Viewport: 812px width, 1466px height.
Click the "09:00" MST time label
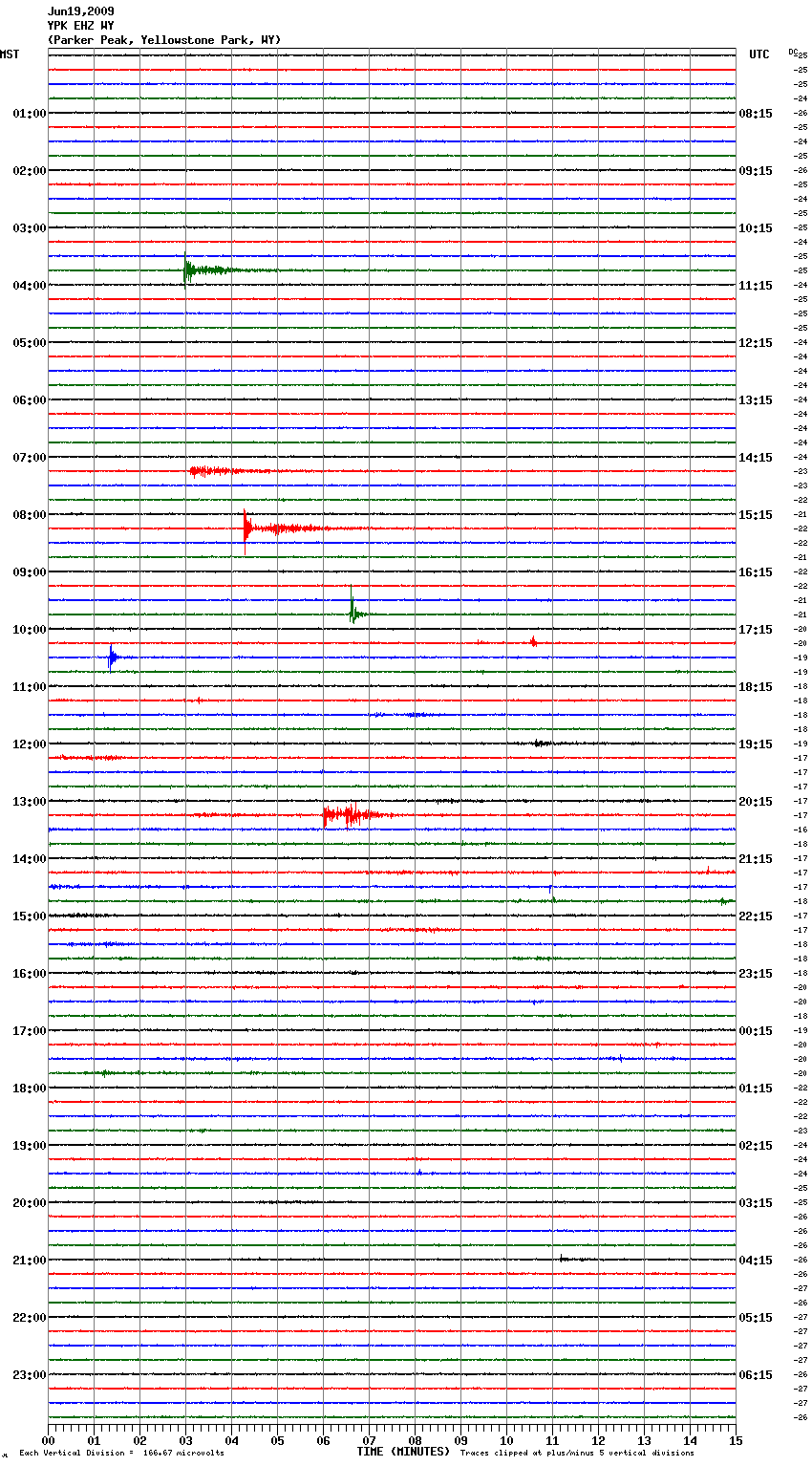tap(30, 572)
